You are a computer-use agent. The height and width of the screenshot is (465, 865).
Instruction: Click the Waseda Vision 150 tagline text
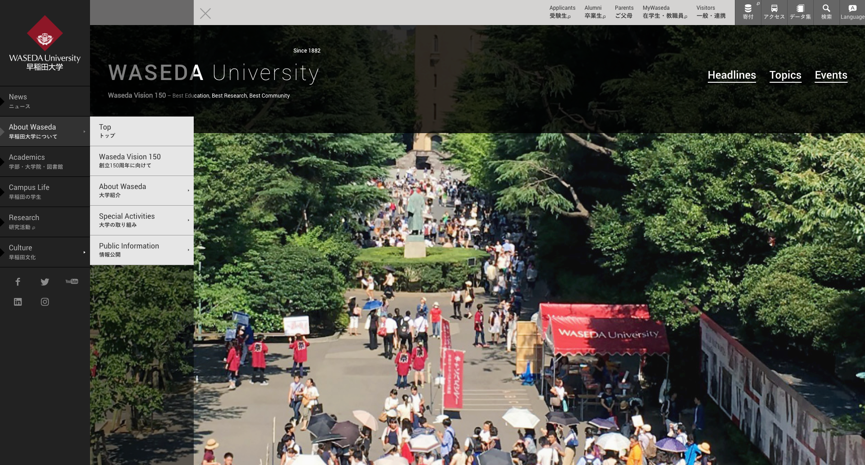point(199,95)
